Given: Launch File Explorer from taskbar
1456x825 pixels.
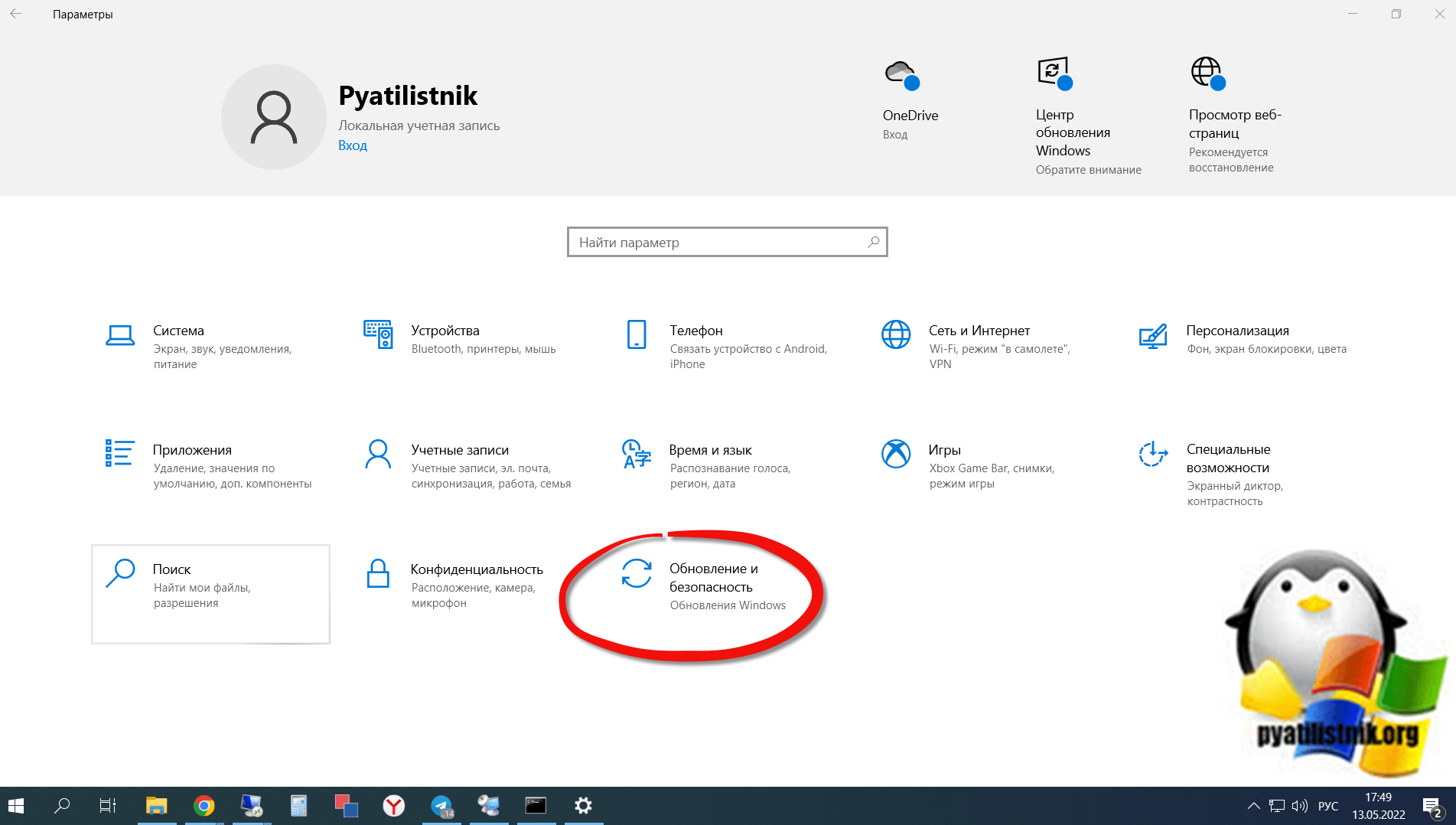Looking at the screenshot, I should 156,806.
